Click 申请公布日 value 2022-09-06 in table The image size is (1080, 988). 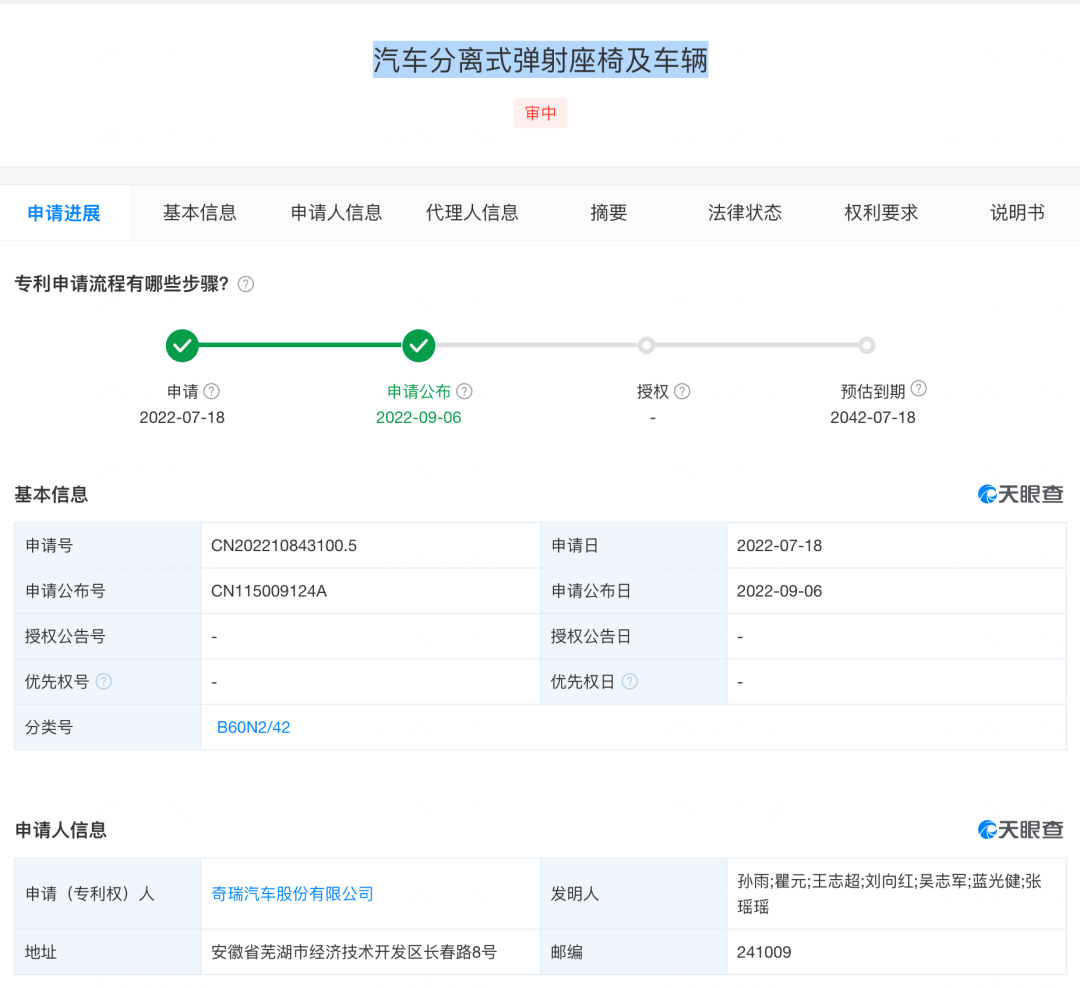780,591
